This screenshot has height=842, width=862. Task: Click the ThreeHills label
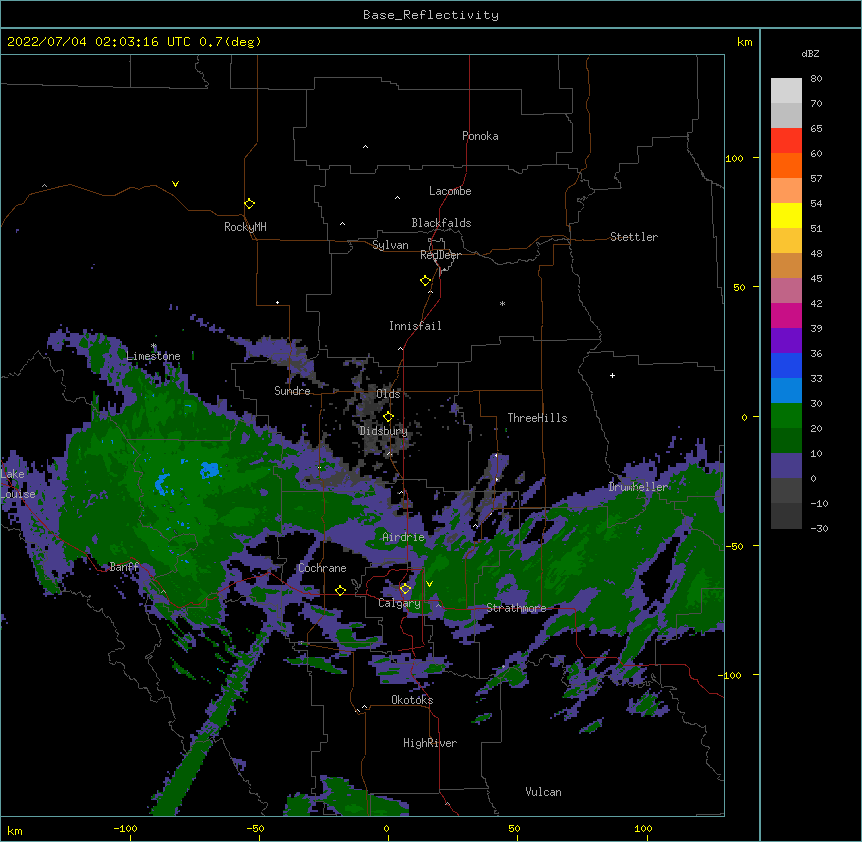(x=537, y=418)
